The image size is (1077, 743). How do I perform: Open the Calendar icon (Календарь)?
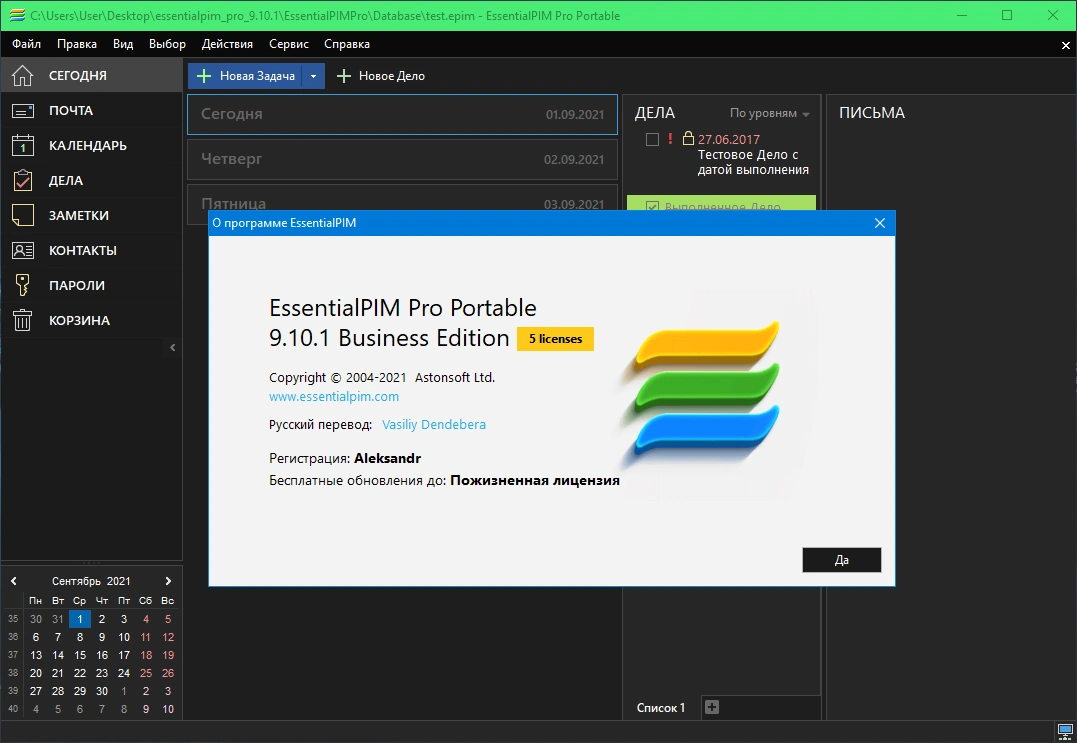pos(22,146)
